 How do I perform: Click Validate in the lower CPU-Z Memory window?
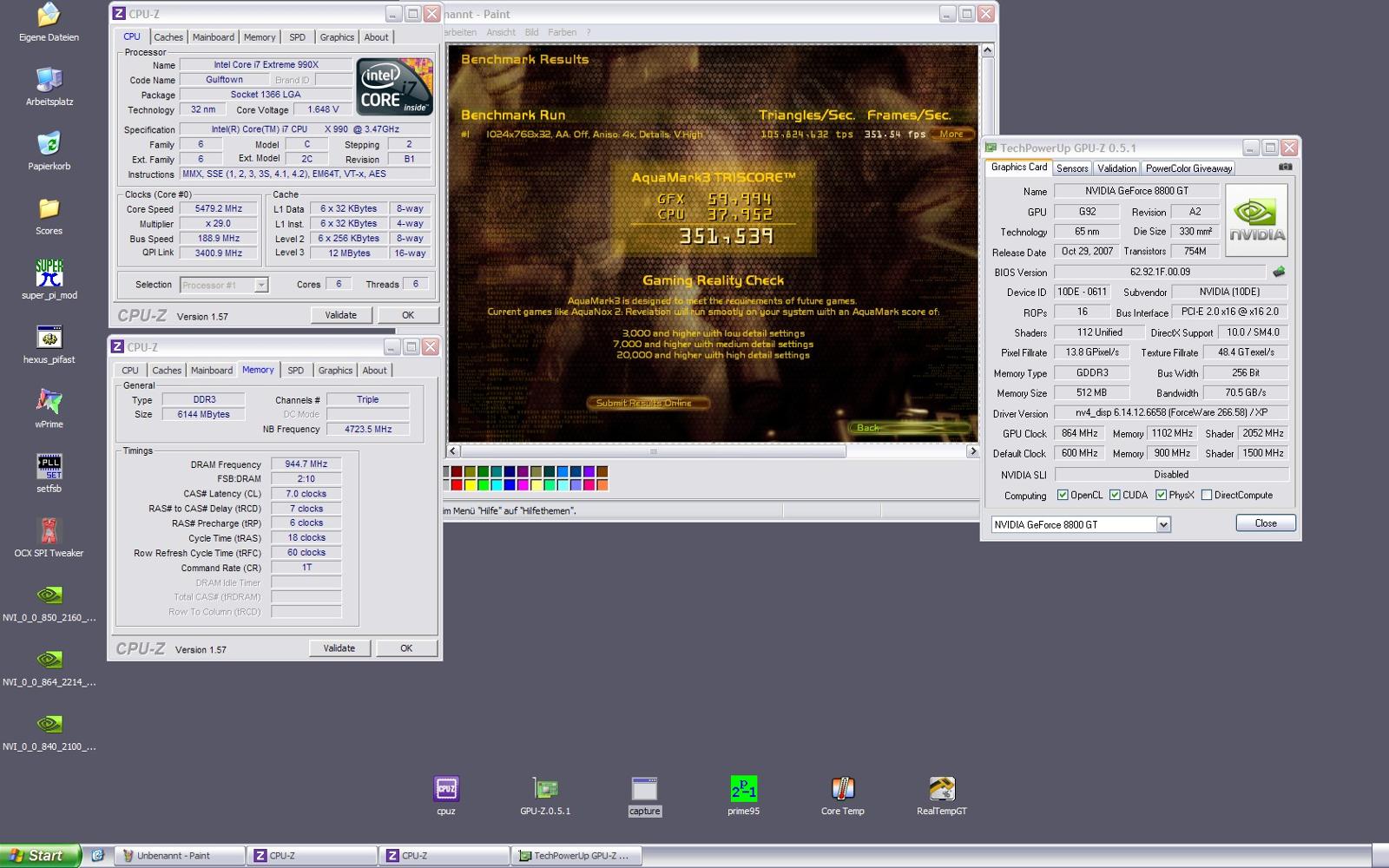pyautogui.click(x=339, y=648)
